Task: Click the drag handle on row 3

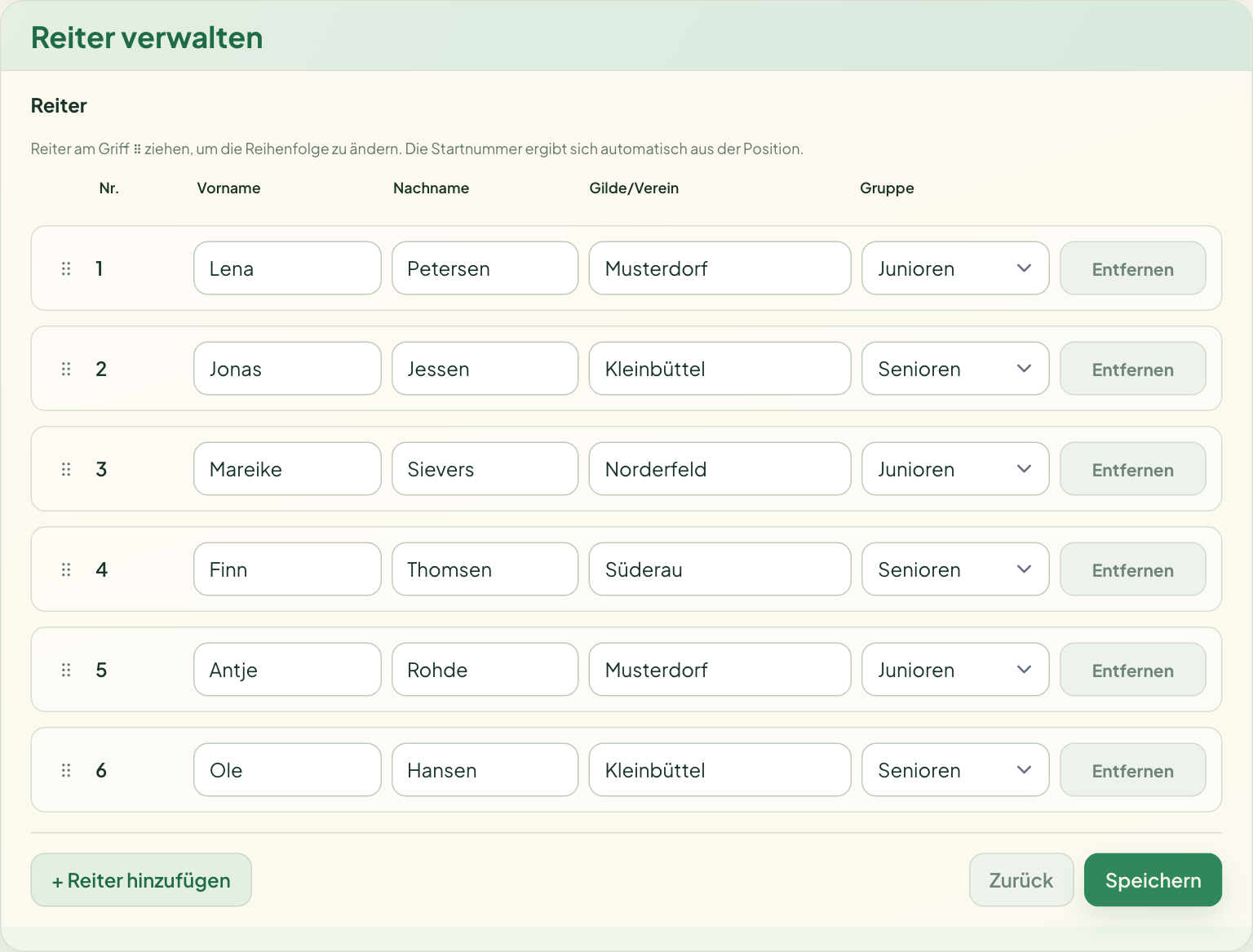Action: coord(66,469)
